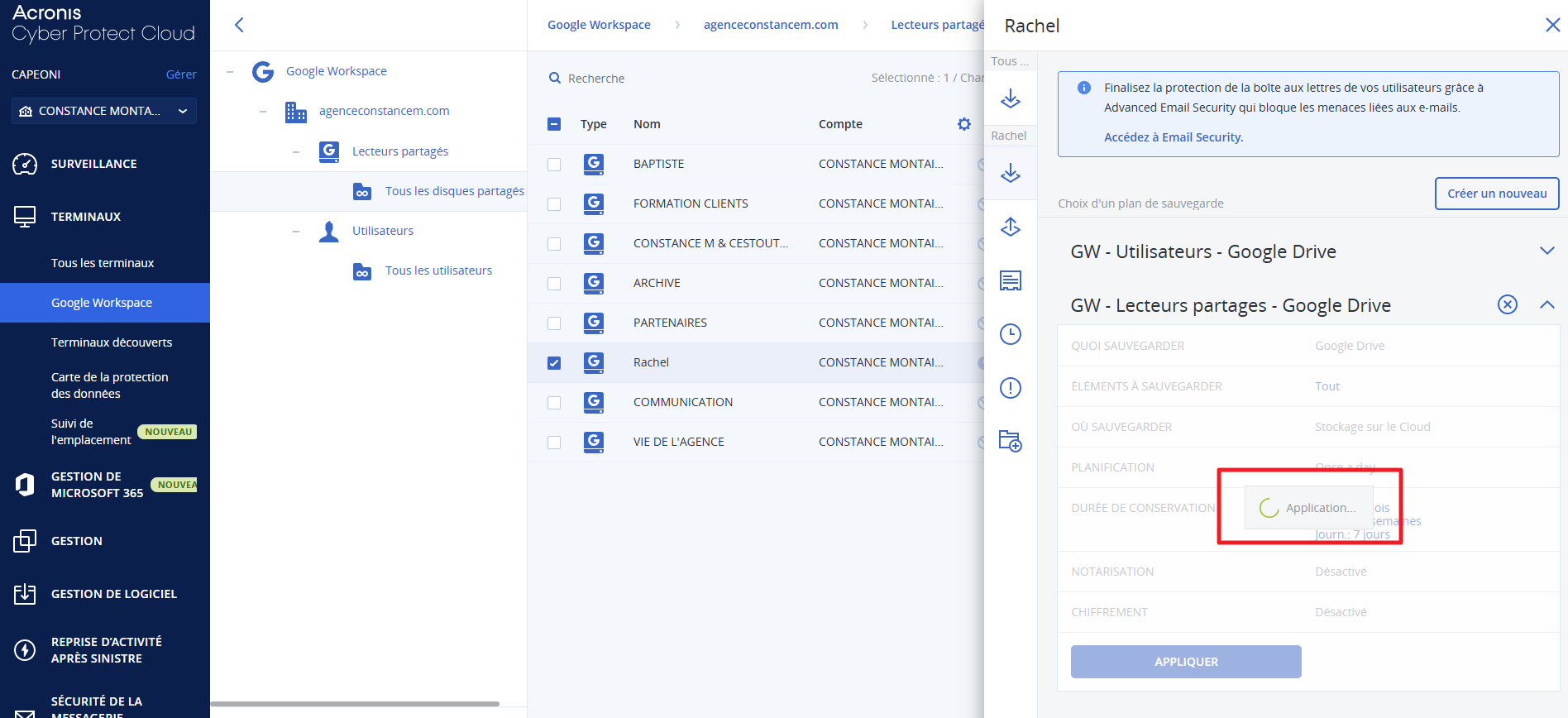The height and width of the screenshot is (718, 1568).
Task: Collapse the Lecteurs partagés tree node
Action: click(x=296, y=152)
